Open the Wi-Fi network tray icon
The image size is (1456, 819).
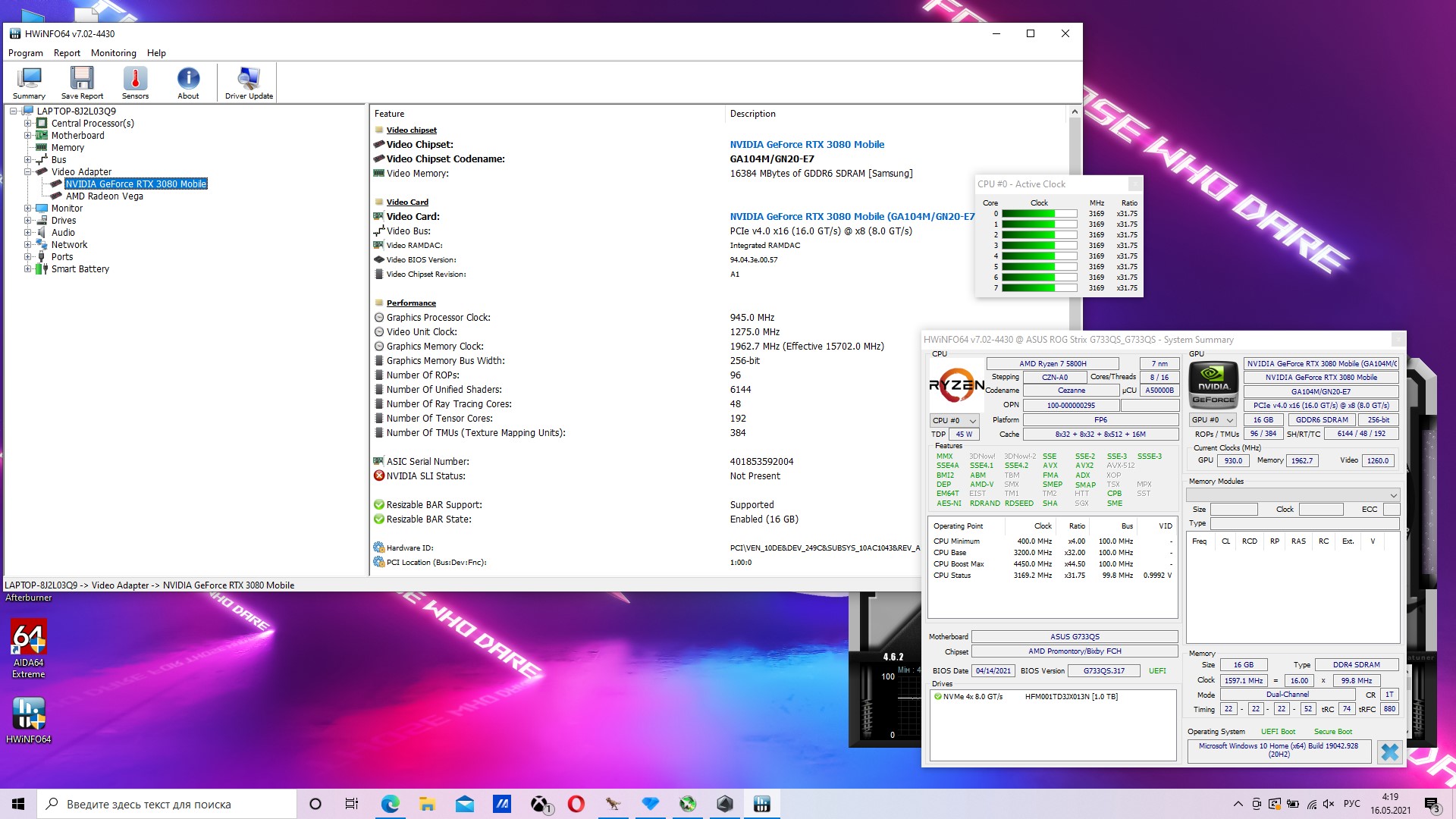(1311, 804)
